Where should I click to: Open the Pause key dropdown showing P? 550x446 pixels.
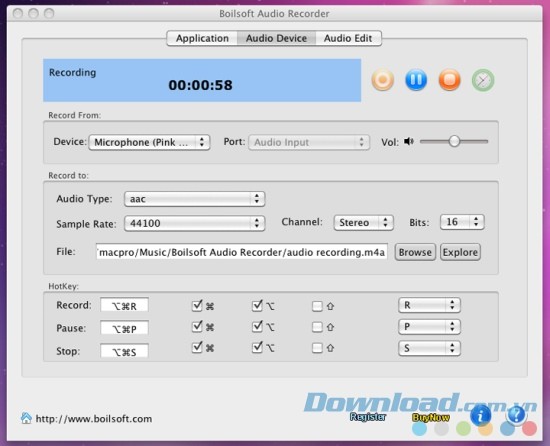(429, 326)
